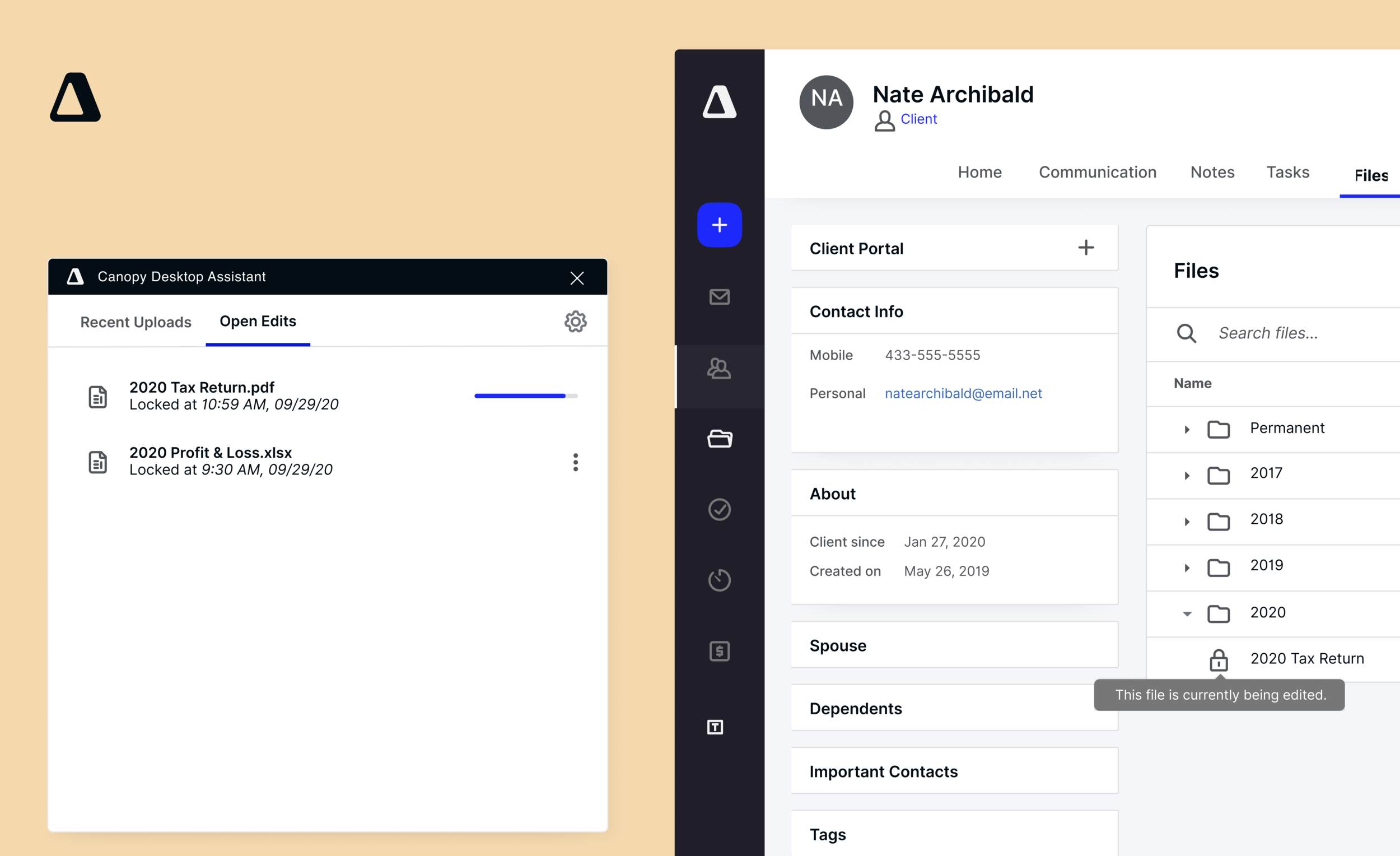Open the Important Contacts section header

click(955, 771)
